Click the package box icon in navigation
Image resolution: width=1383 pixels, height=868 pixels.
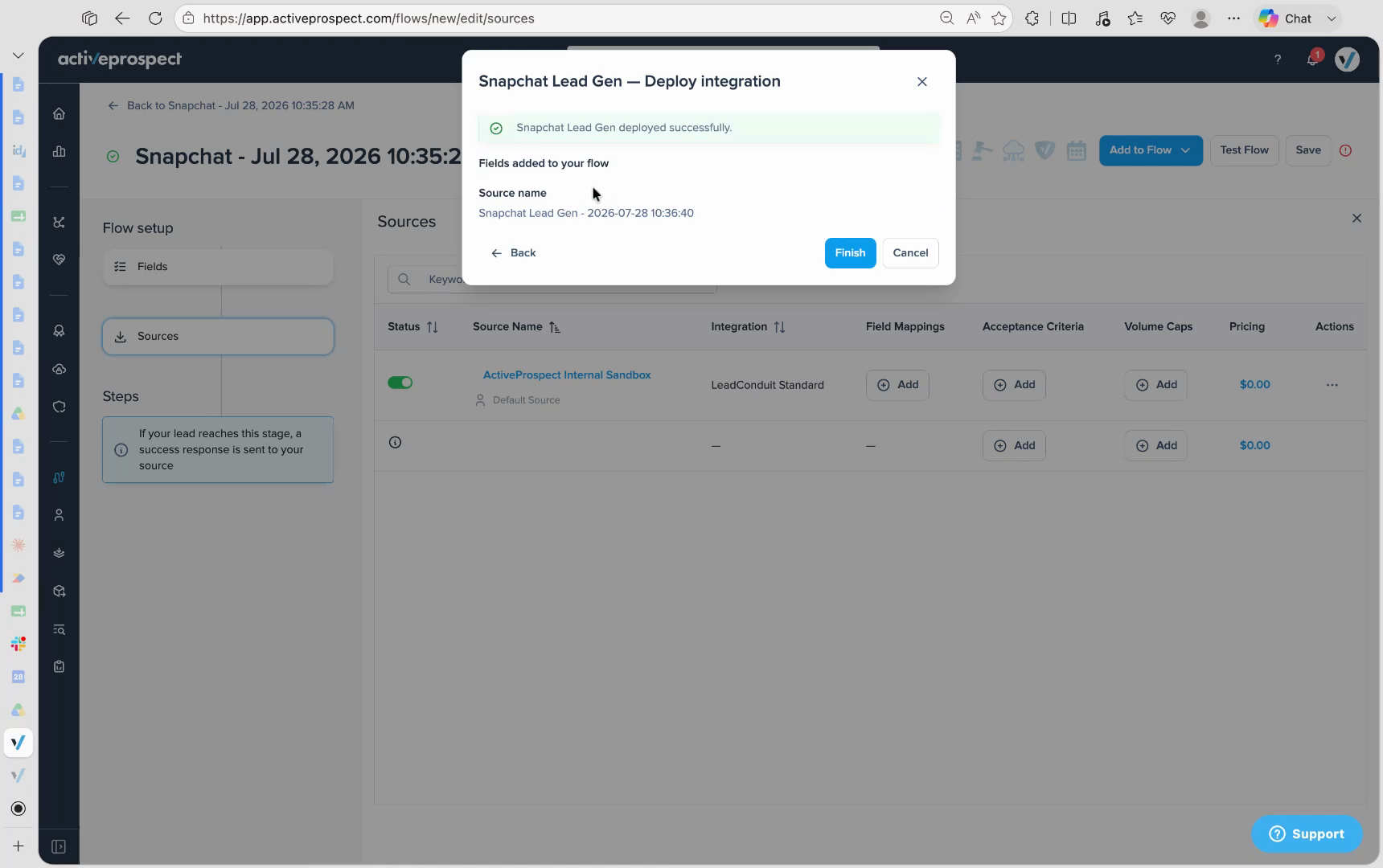pyautogui.click(x=59, y=592)
